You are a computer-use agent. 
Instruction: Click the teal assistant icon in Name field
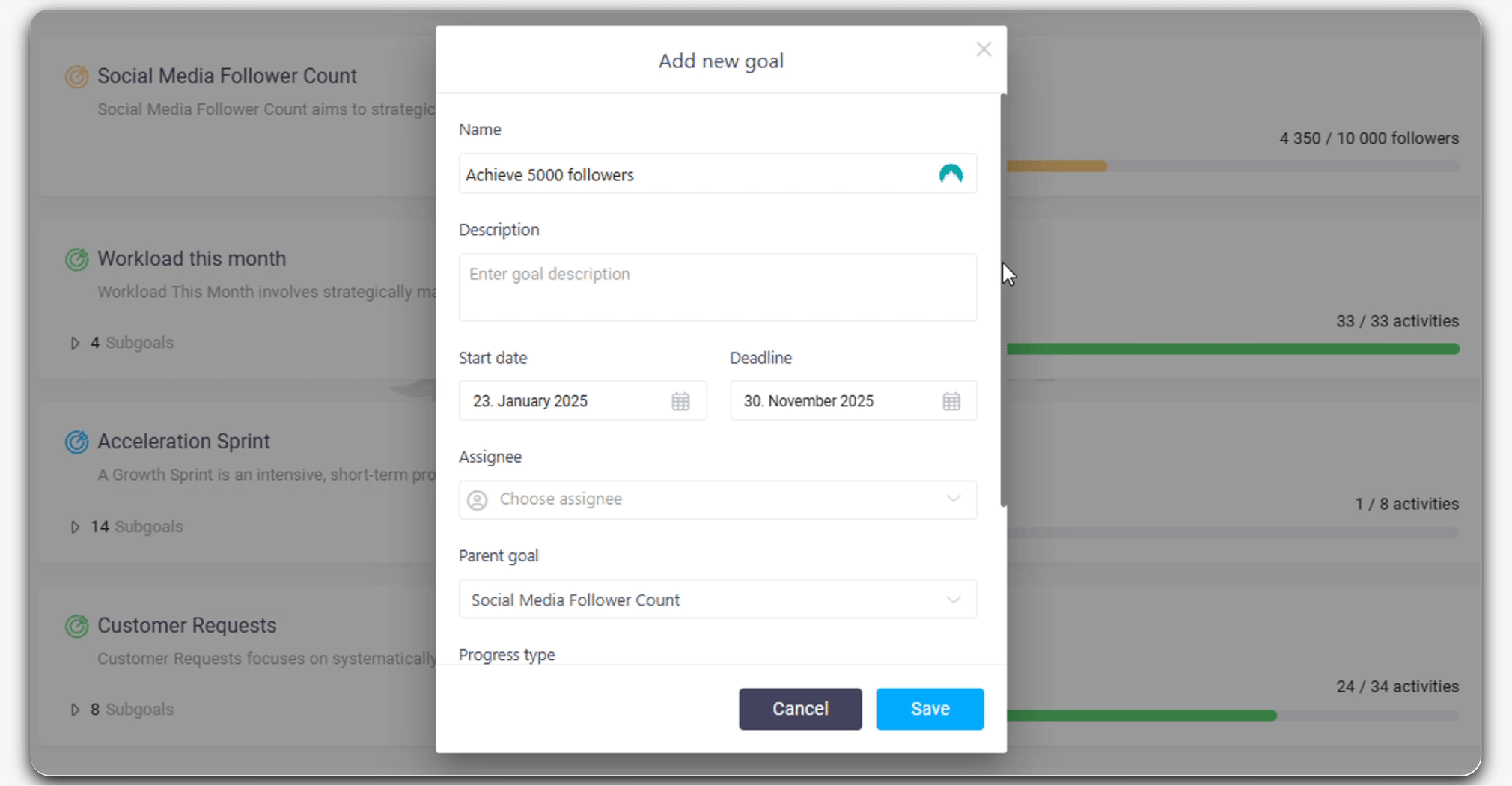pos(950,174)
